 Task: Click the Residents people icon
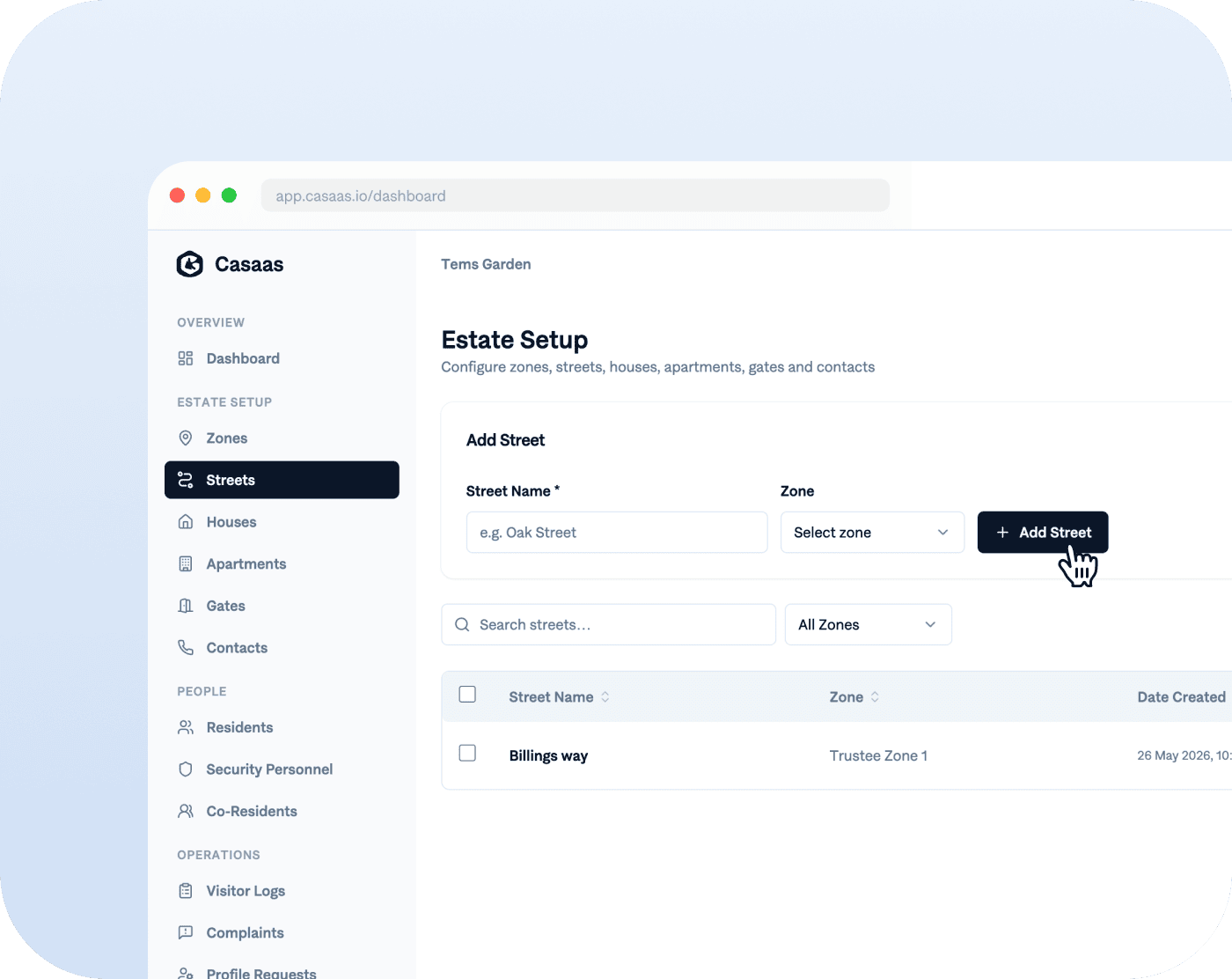pos(186,727)
